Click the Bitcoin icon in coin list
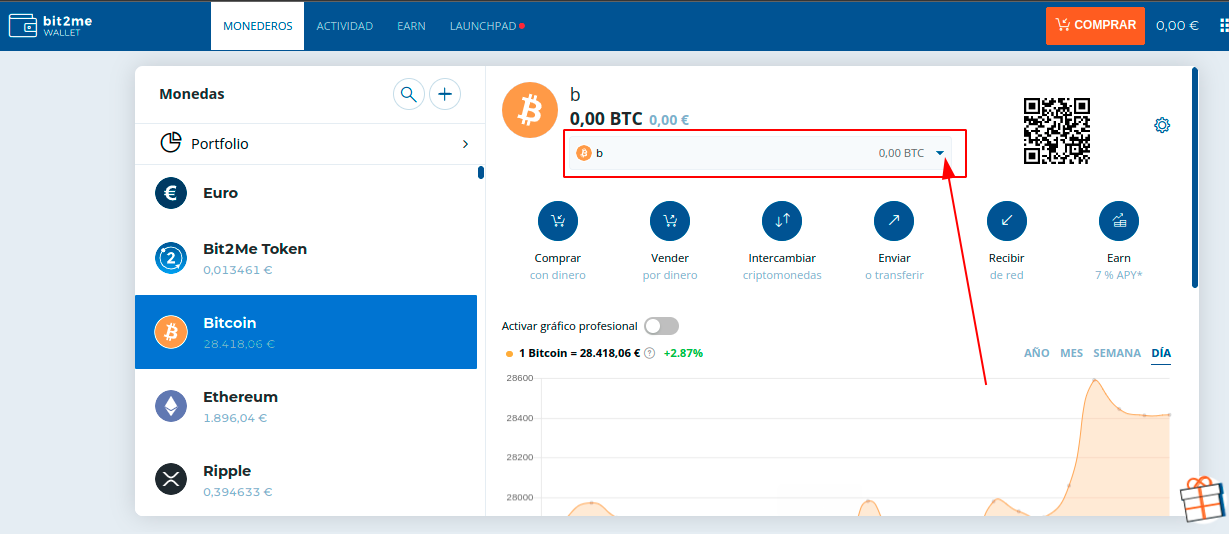Viewport: 1229px width, 534px height. click(171, 332)
